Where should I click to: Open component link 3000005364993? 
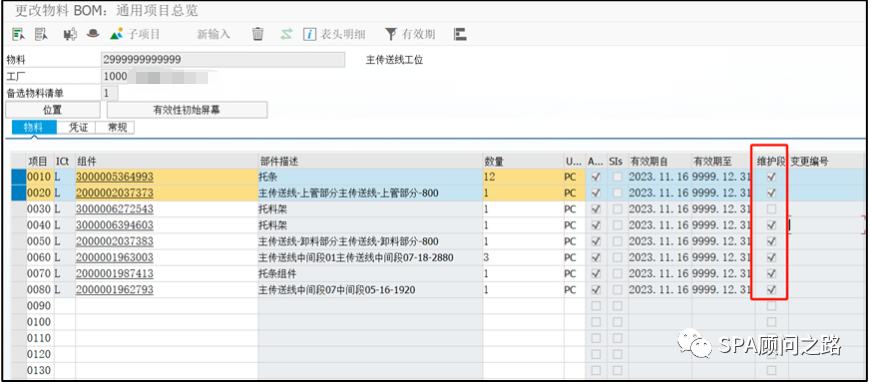pyautogui.click(x=115, y=177)
